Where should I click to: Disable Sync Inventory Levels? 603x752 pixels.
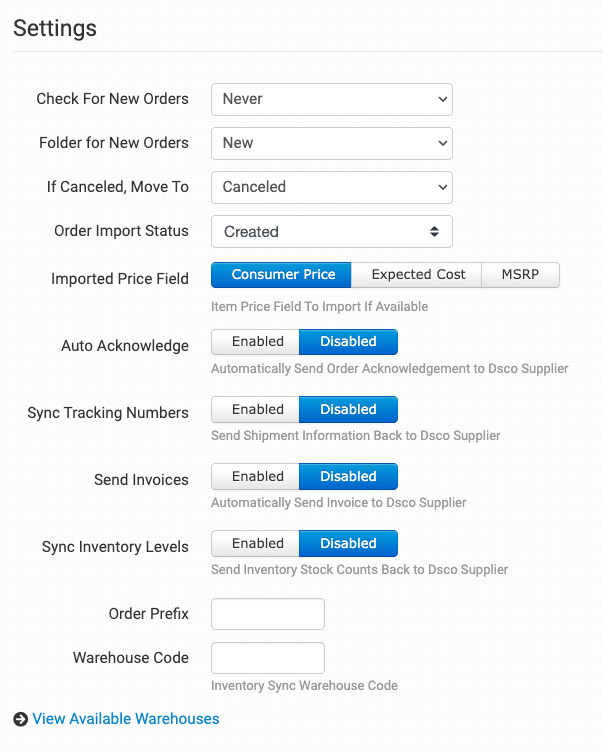coord(348,543)
